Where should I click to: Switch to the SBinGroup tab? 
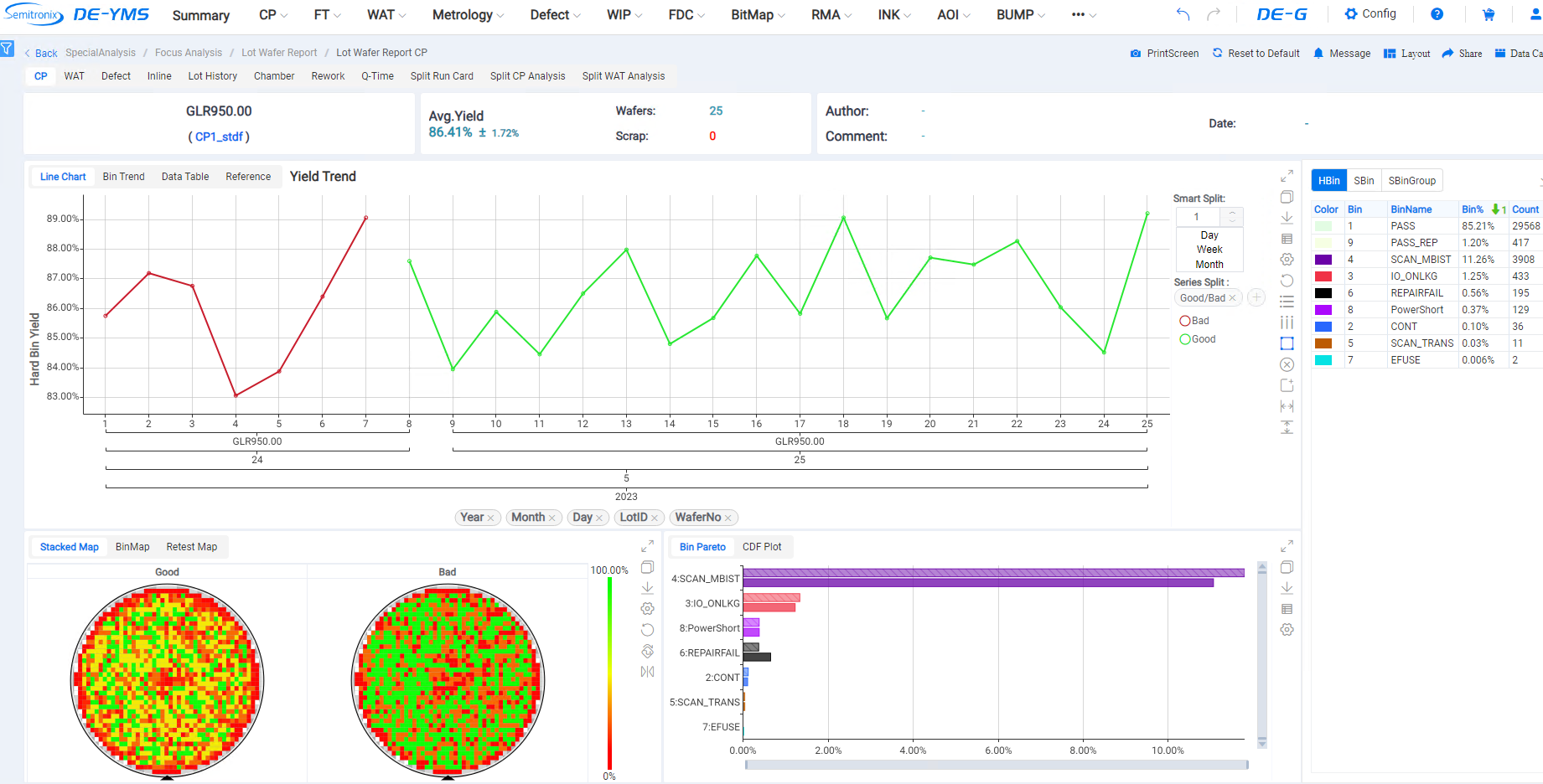pyautogui.click(x=1411, y=181)
